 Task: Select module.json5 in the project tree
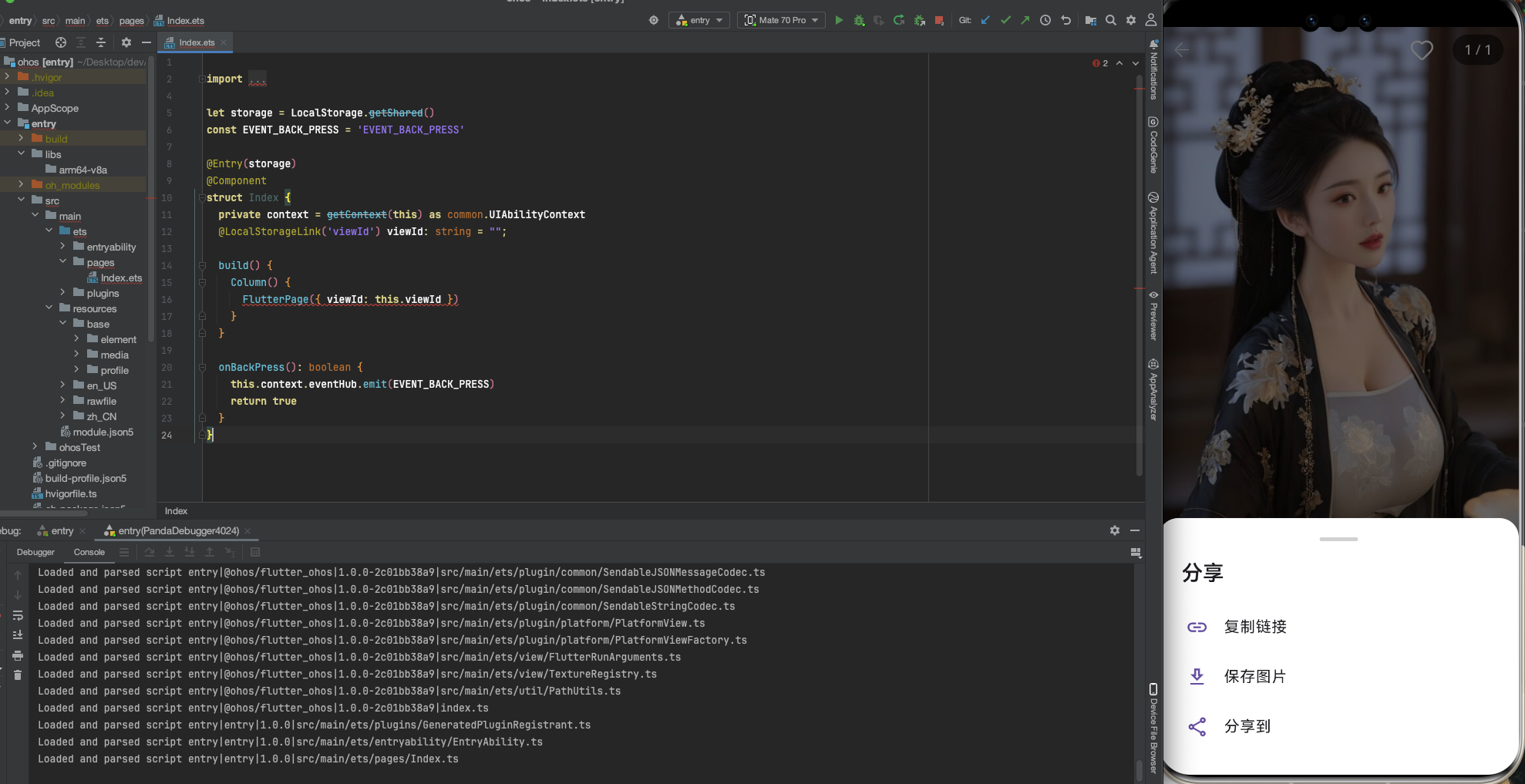click(97, 432)
